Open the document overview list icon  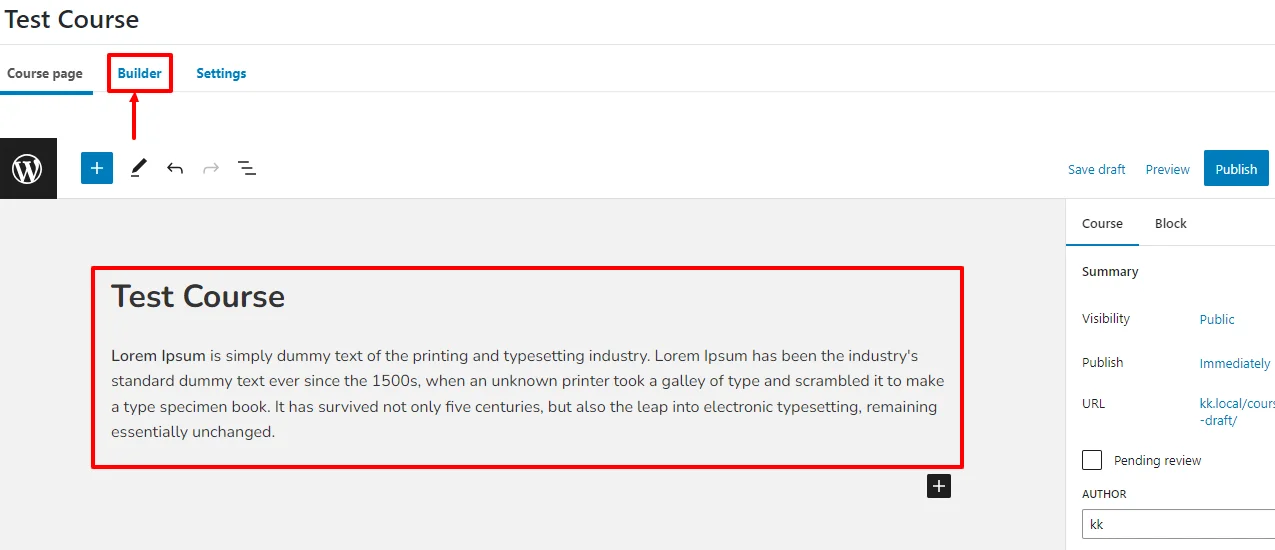(247, 168)
